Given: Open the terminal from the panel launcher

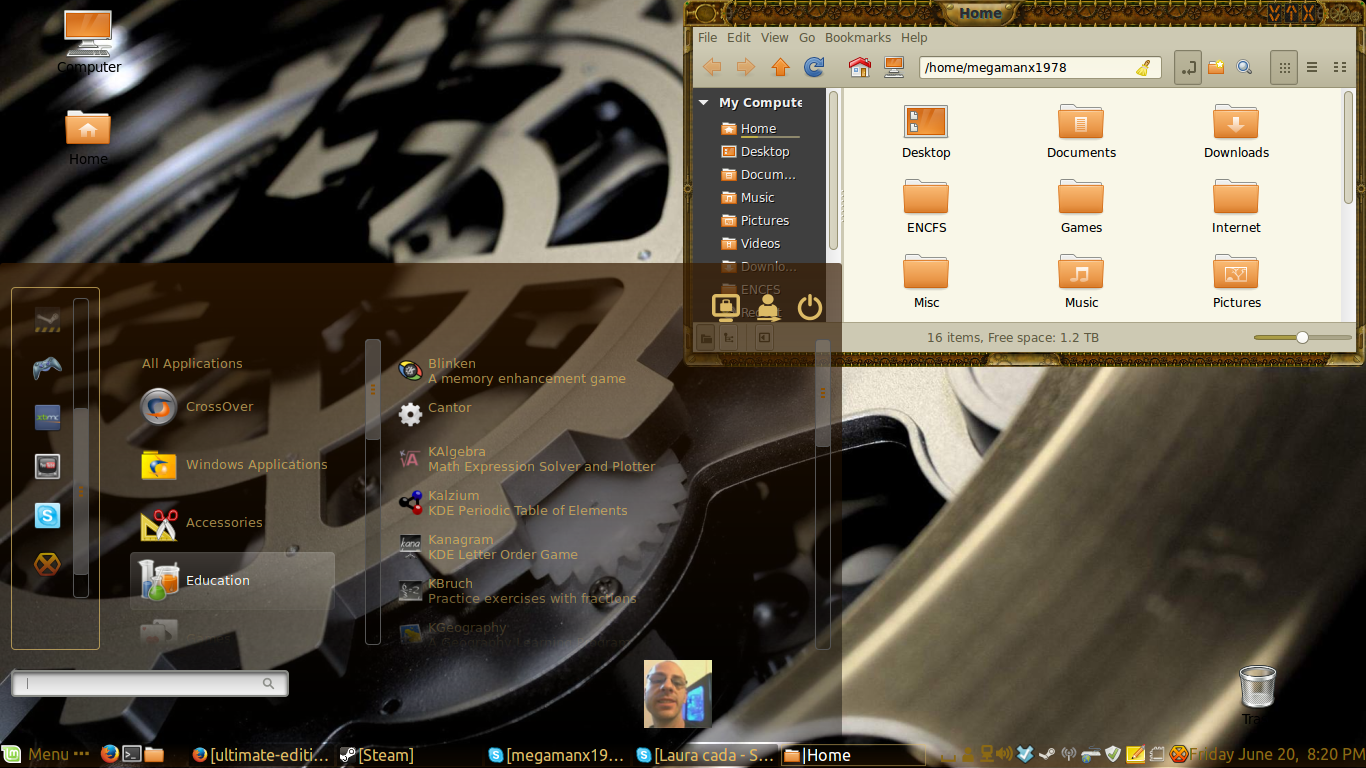Looking at the screenshot, I should tap(132, 755).
